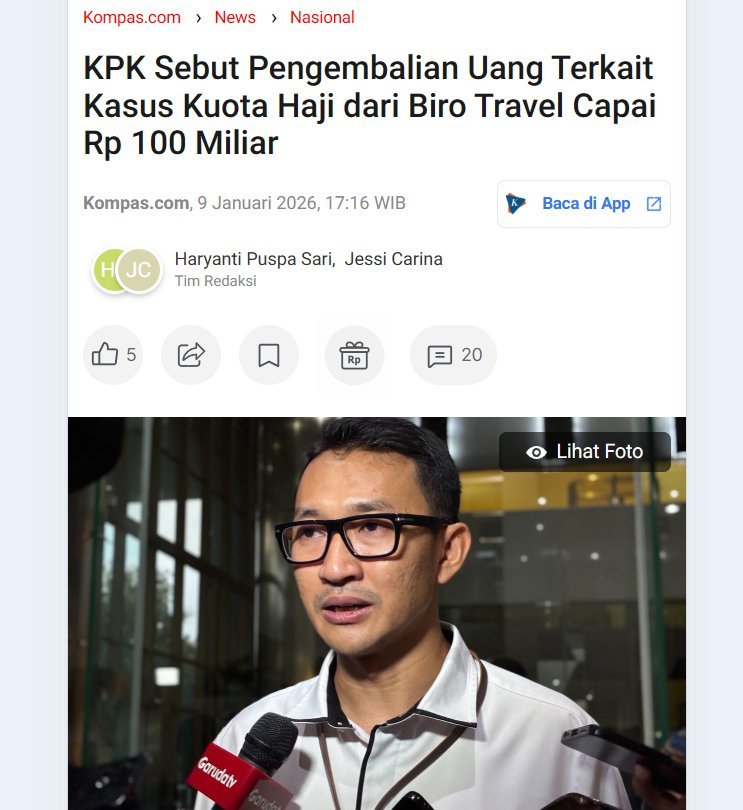The width and height of the screenshot is (743, 810).
Task: Click the Kompas.com source name by date
Action: tap(136, 203)
